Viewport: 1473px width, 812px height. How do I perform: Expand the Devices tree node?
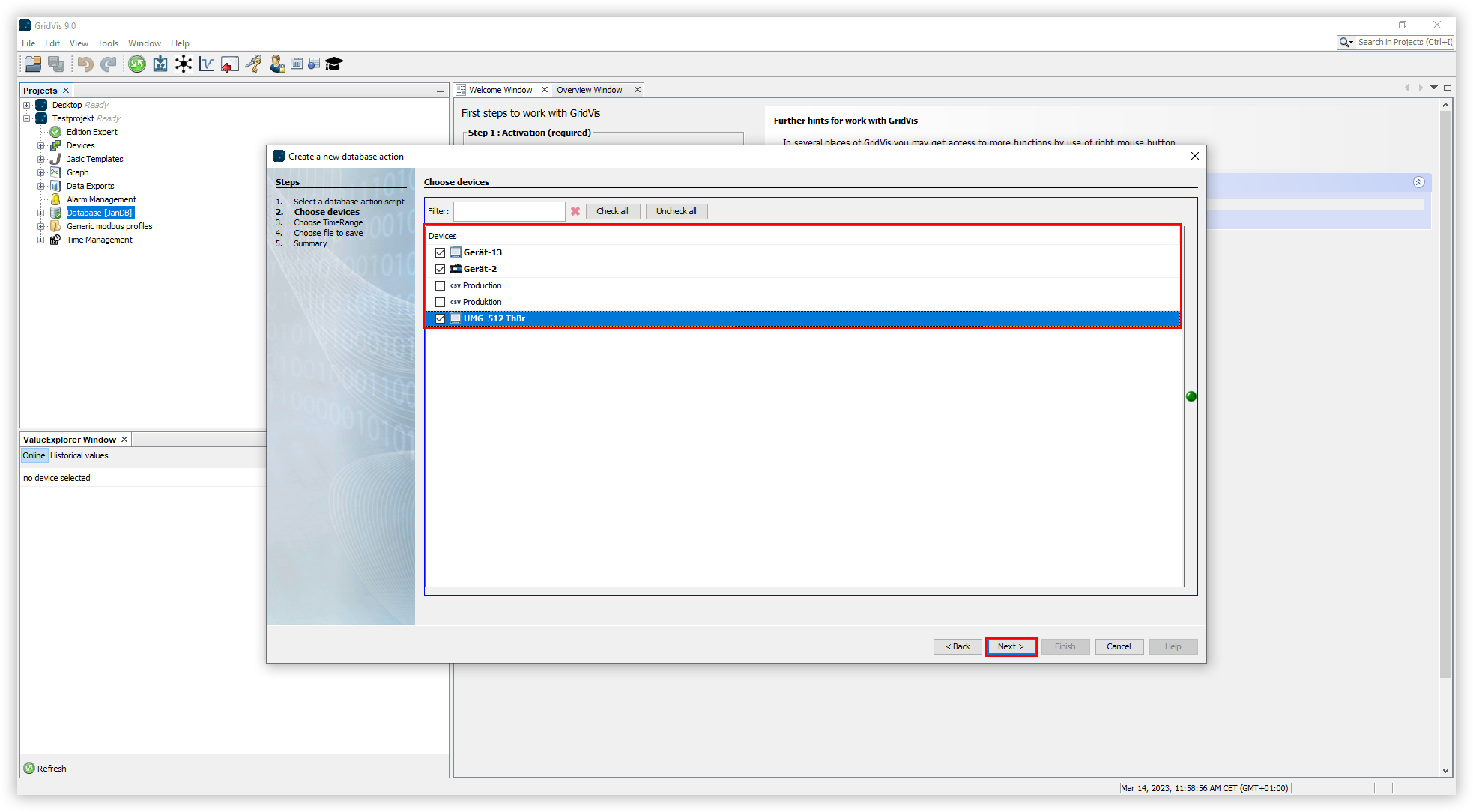point(43,145)
